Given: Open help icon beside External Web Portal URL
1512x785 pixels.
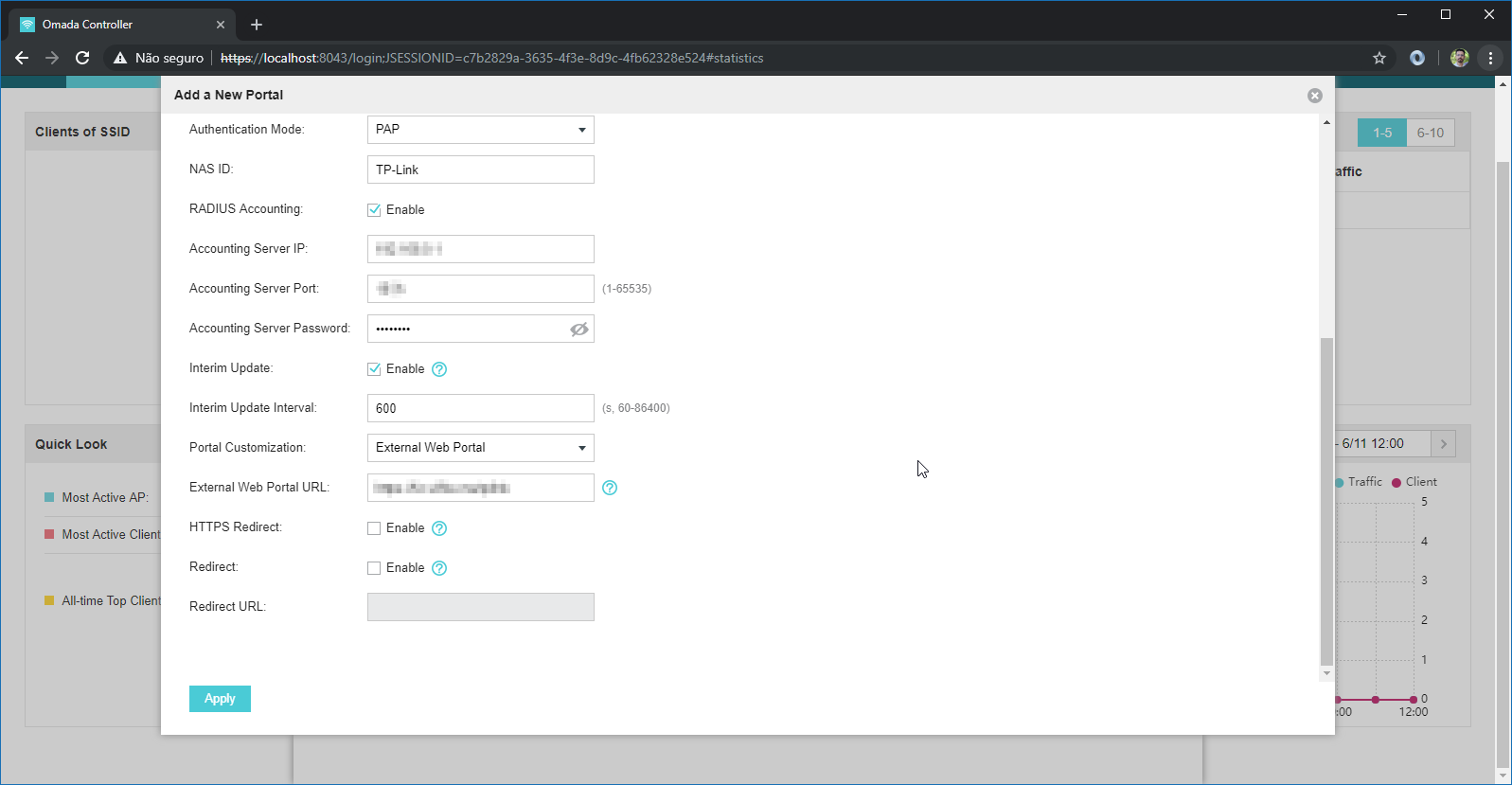Looking at the screenshot, I should click(610, 488).
